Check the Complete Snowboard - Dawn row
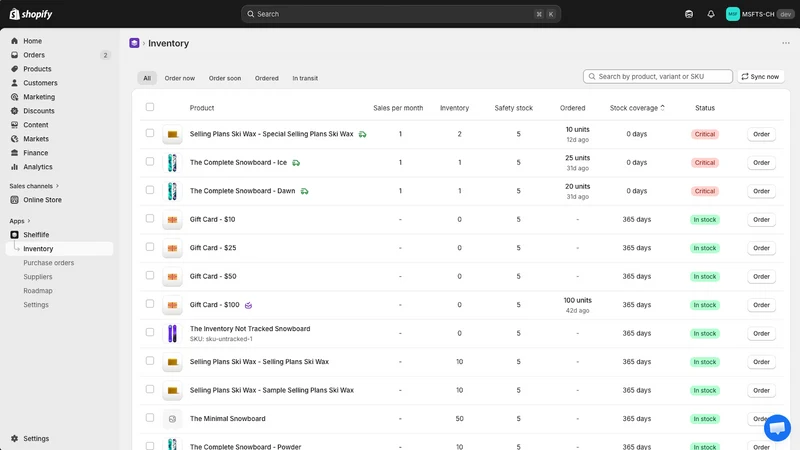The width and height of the screenshot is (800, 450). coord(149,190)
